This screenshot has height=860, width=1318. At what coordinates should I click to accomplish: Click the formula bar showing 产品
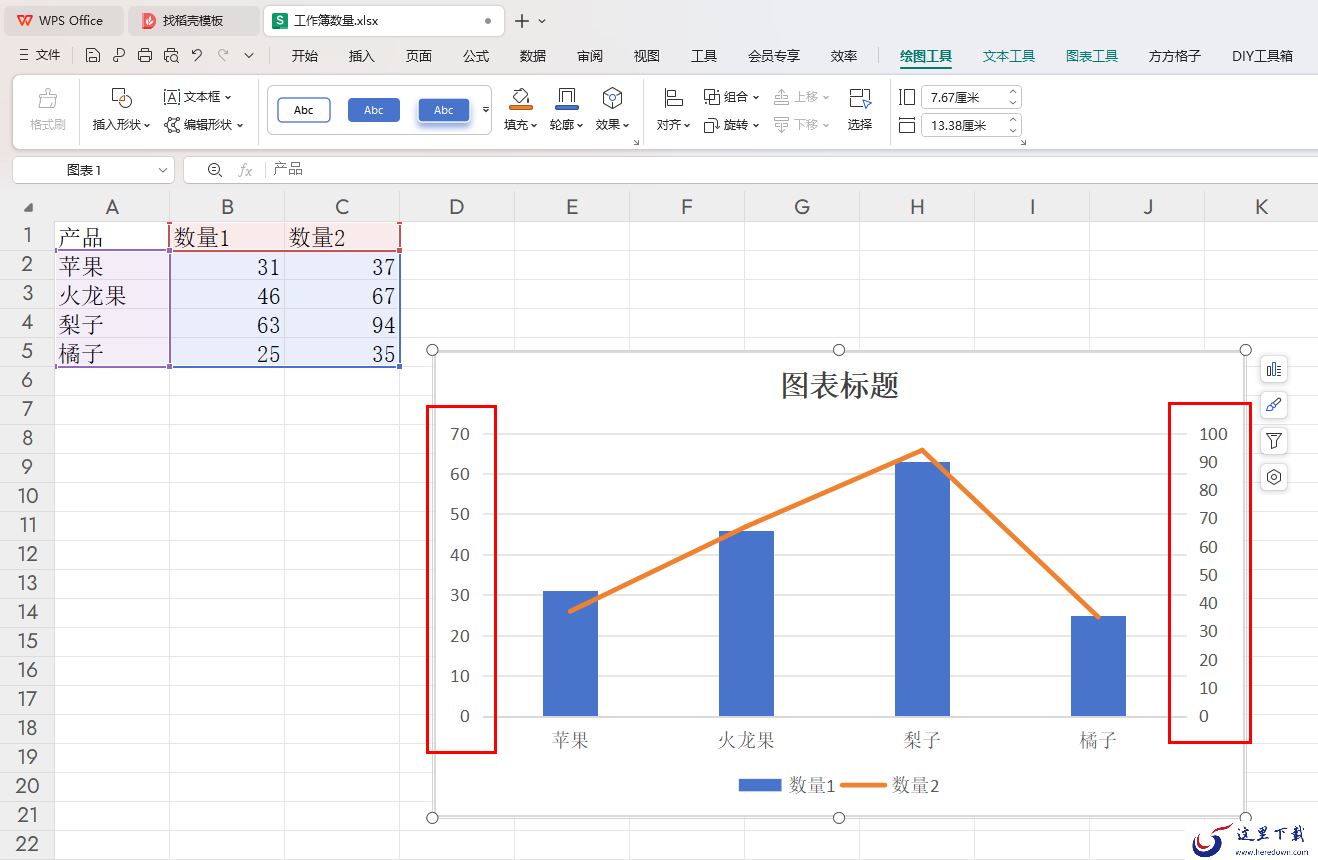pyautogui.click(x=790, y=170)
